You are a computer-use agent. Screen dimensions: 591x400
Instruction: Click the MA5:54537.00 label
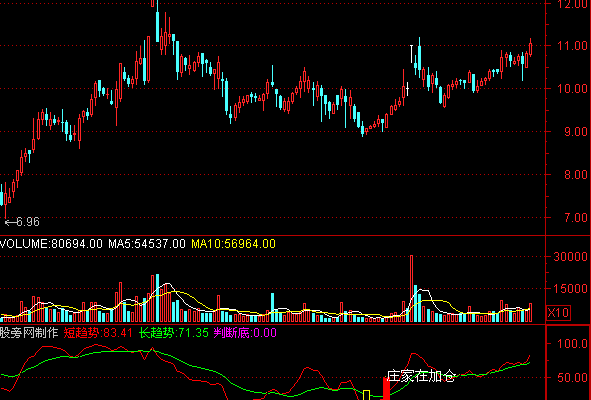pos(147,244)
